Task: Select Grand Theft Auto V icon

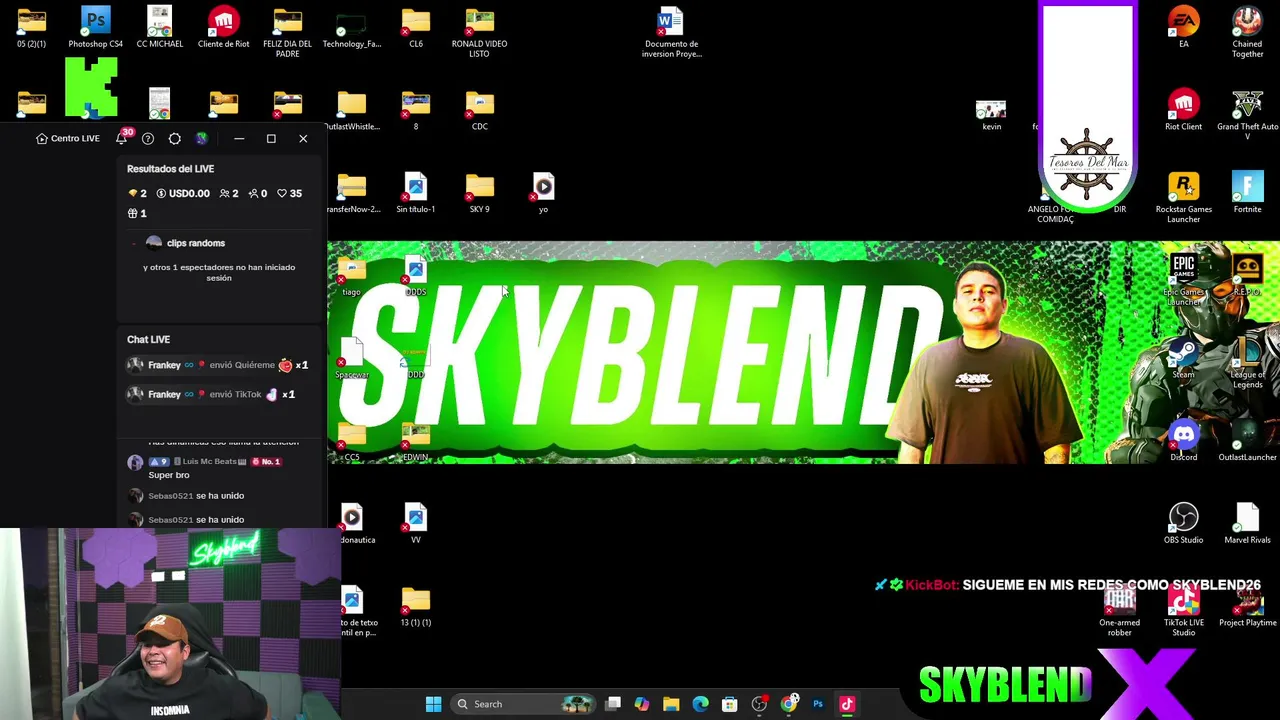Action: (1247, 115)
